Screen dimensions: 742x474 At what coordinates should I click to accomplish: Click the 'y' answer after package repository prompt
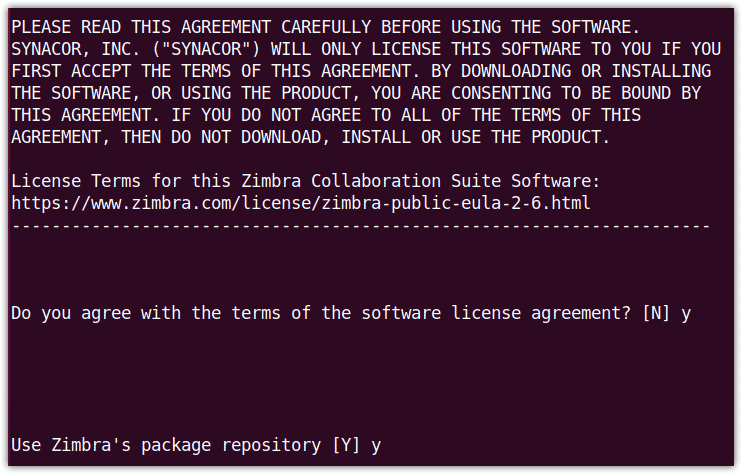(376, 446)
